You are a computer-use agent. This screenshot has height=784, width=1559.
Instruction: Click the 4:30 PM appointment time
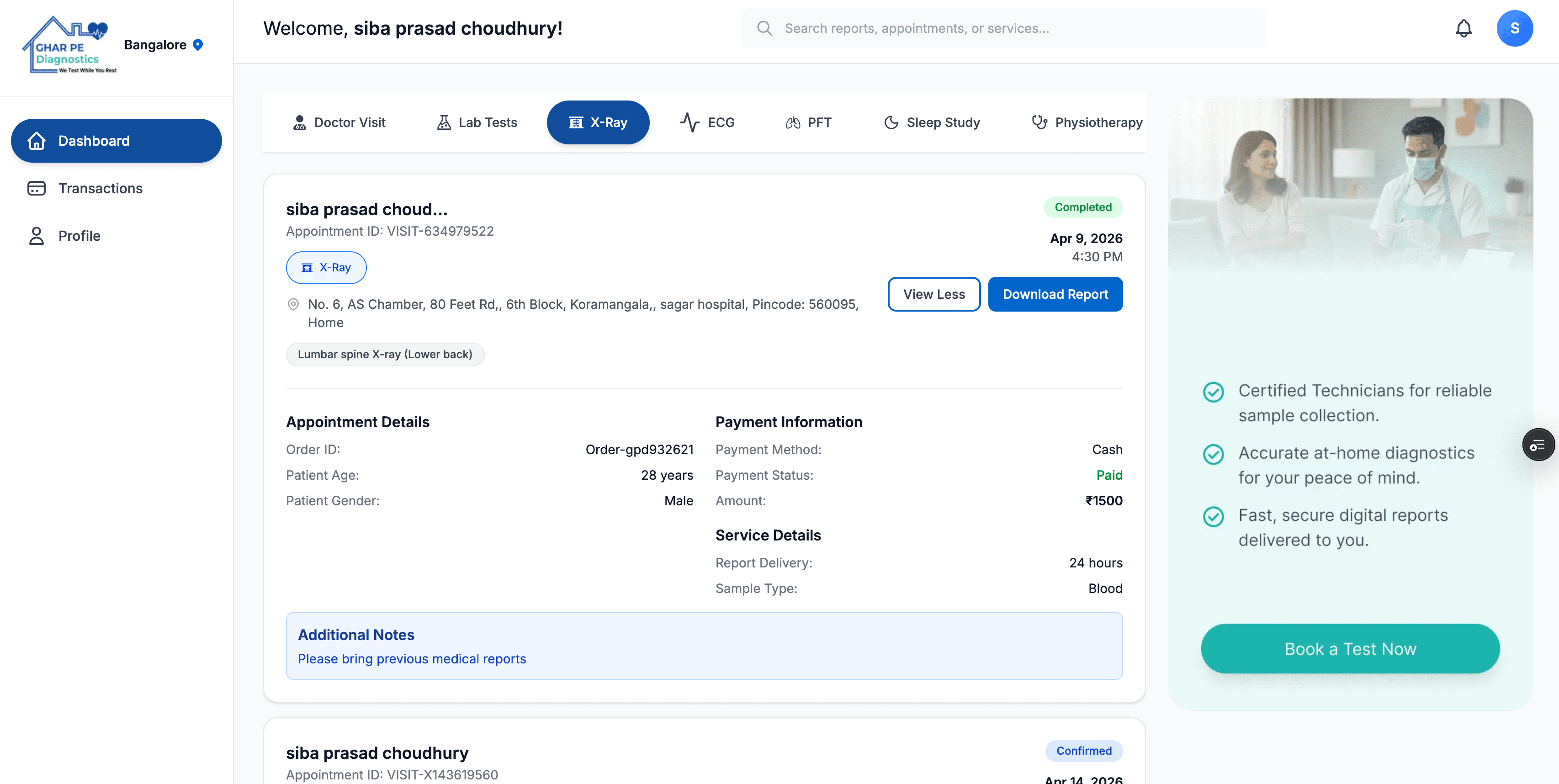coord(1097,257)
